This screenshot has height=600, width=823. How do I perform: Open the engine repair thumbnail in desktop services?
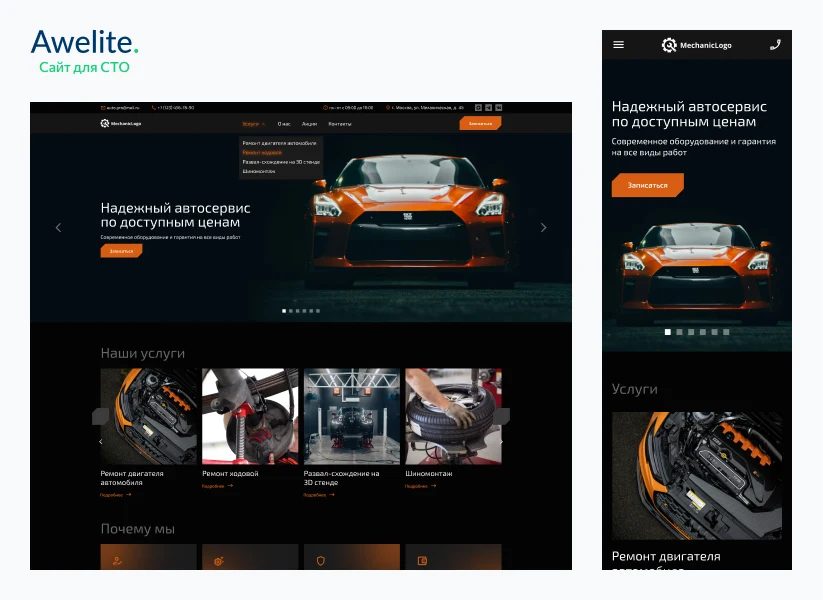[x=149, y=416]
